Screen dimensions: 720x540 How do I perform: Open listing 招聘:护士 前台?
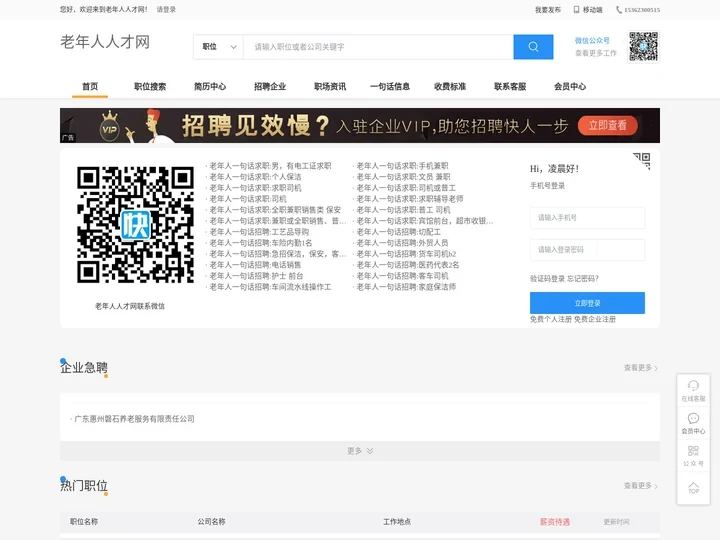coord(256,276)
